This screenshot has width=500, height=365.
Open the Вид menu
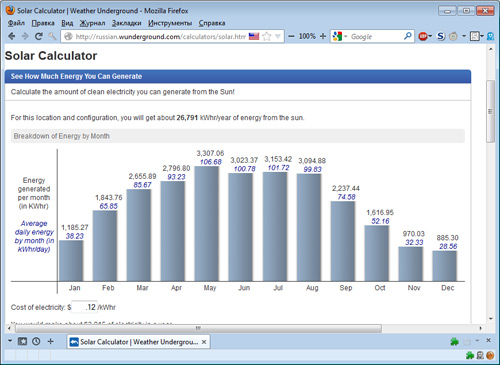[67, 23]
